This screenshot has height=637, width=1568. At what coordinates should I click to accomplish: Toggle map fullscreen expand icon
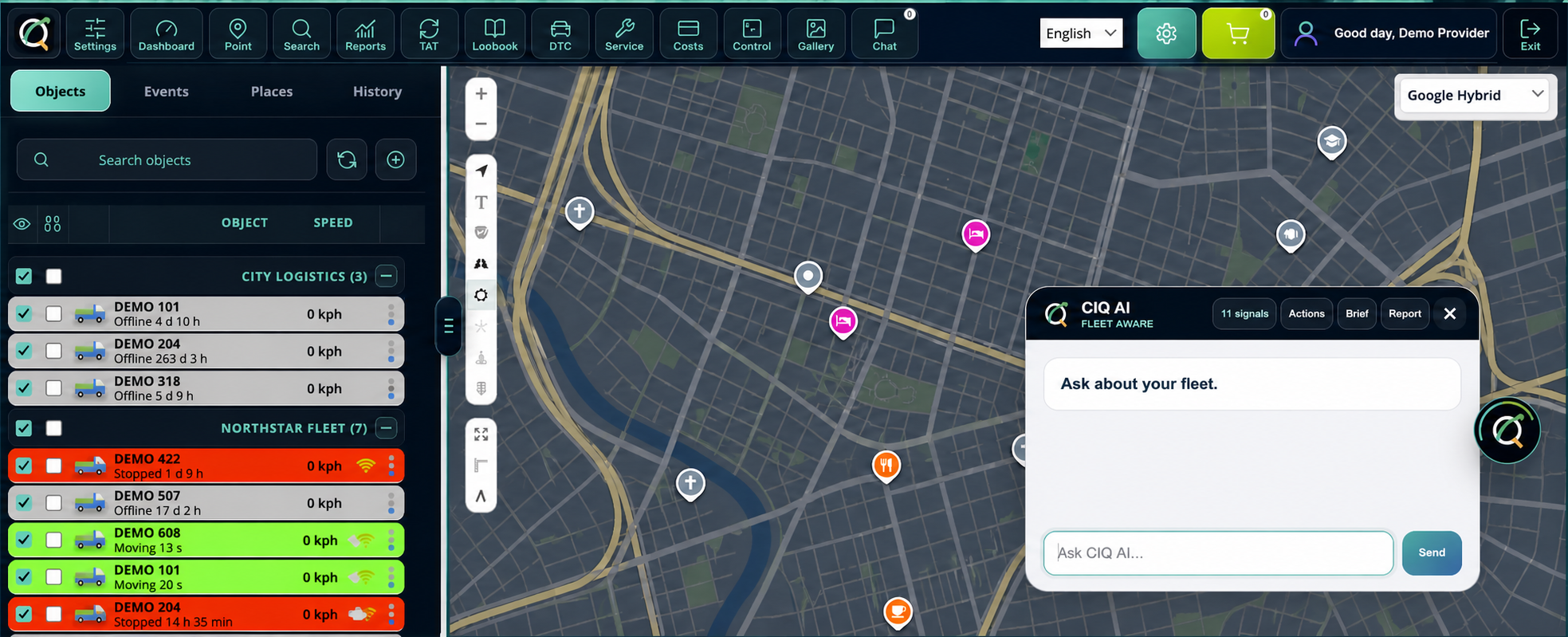[481, 434]
